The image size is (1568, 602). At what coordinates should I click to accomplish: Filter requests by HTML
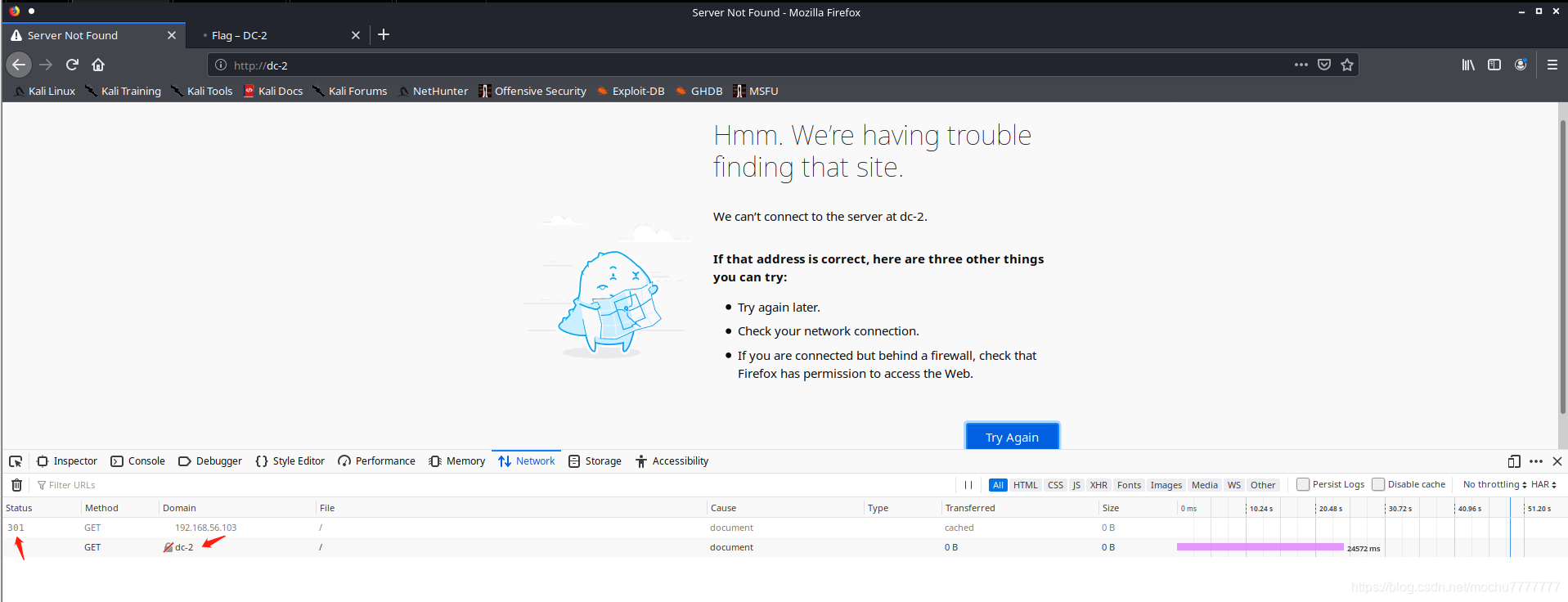[1026, 485]
